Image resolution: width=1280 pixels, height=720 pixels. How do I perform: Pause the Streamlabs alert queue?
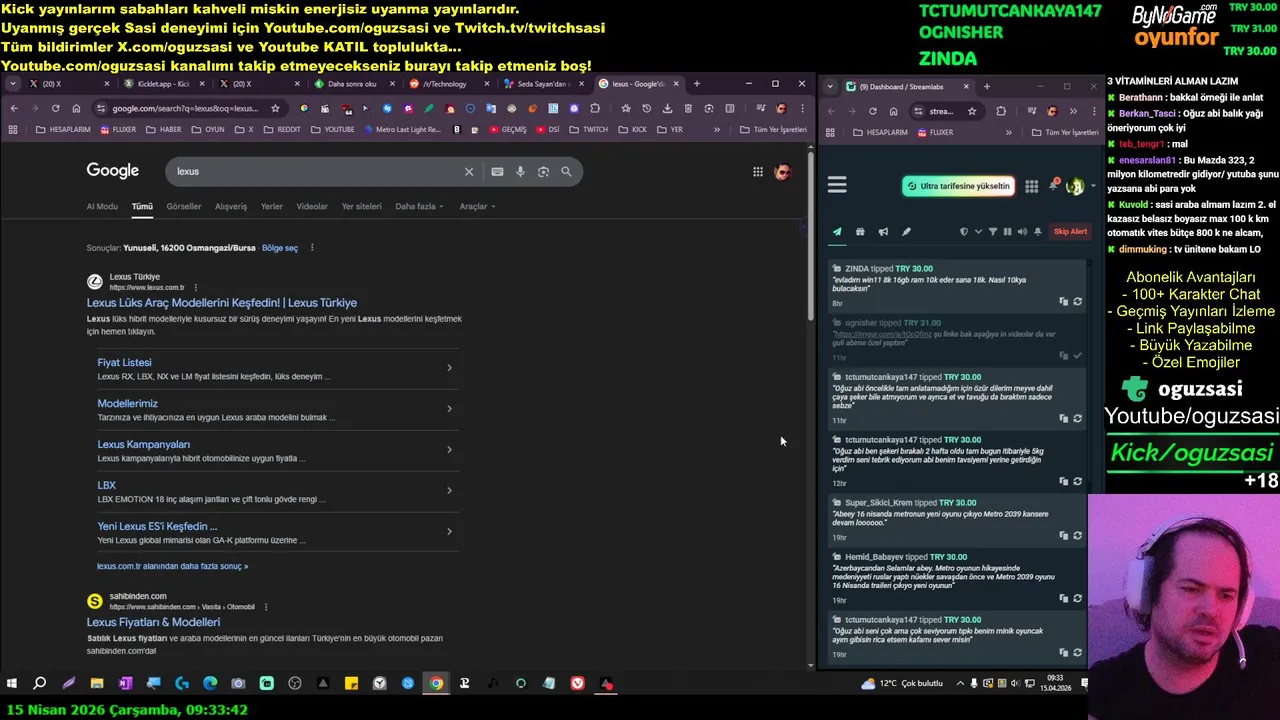tap(1007, 232)
